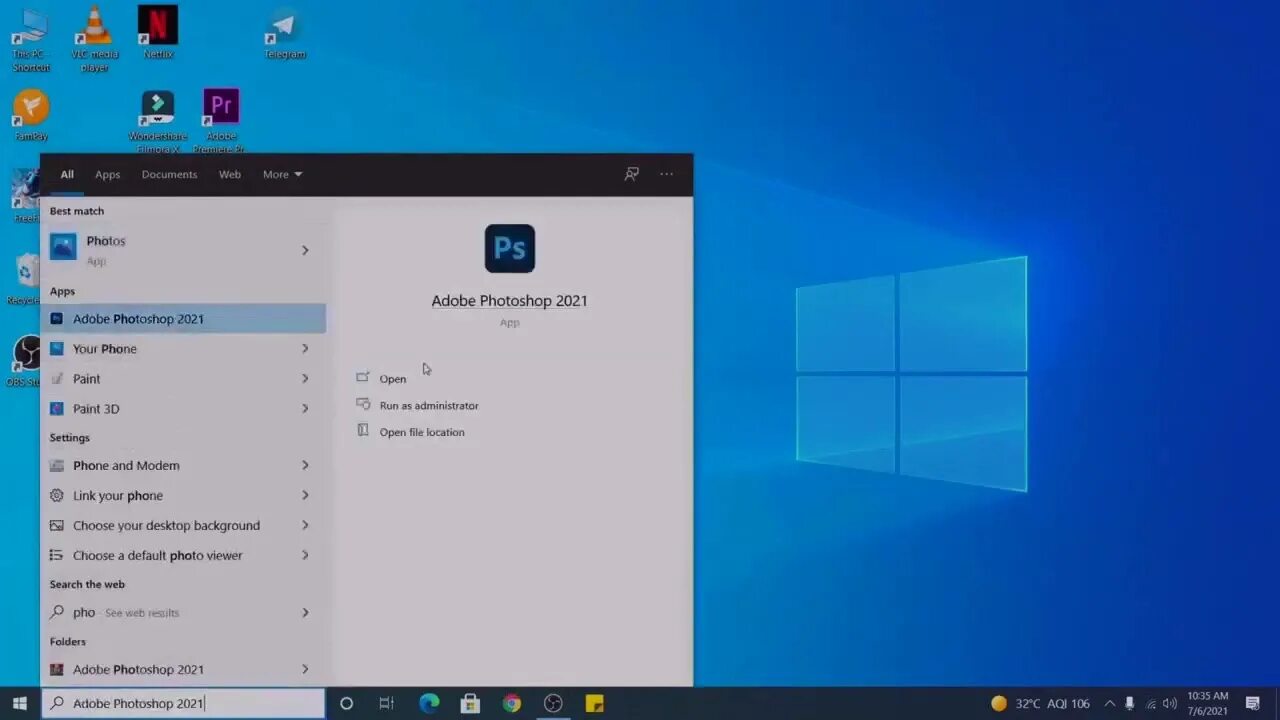Open Choose your desktop background setting
This screenshot has height=720, width=1280.
click(x=183, y=525)
